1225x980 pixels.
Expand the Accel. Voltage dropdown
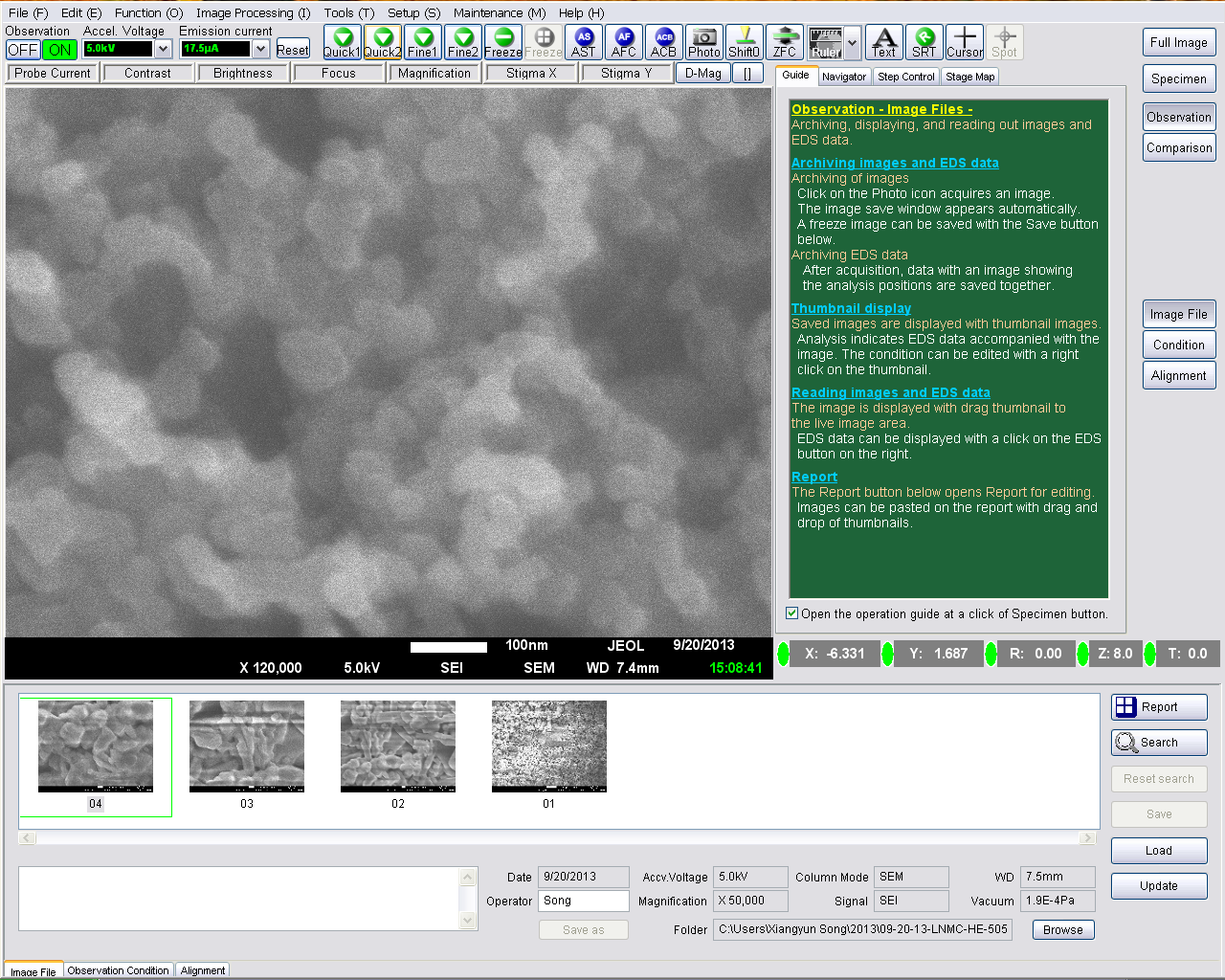pyautogui.click(x=163, y=49)
